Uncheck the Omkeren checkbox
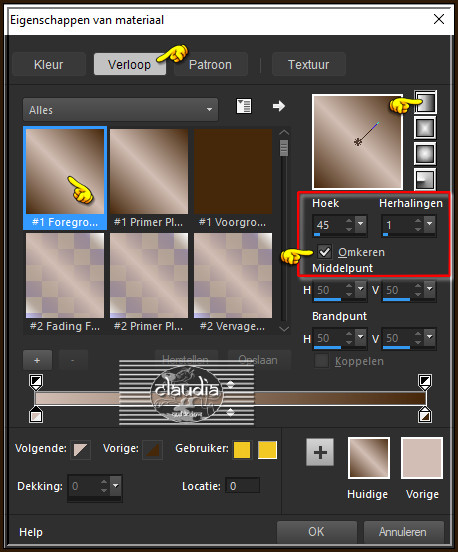The width and height of the screenshot is (458, 552). point(324,252)
